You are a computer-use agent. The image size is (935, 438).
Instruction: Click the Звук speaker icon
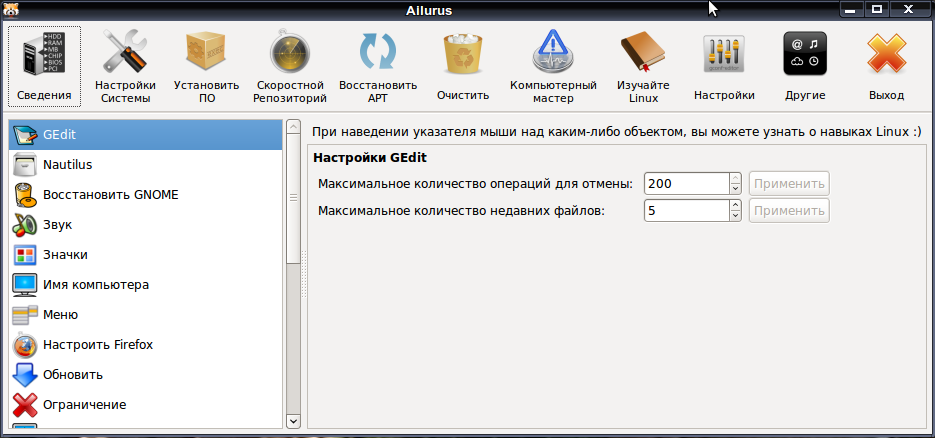24,225
